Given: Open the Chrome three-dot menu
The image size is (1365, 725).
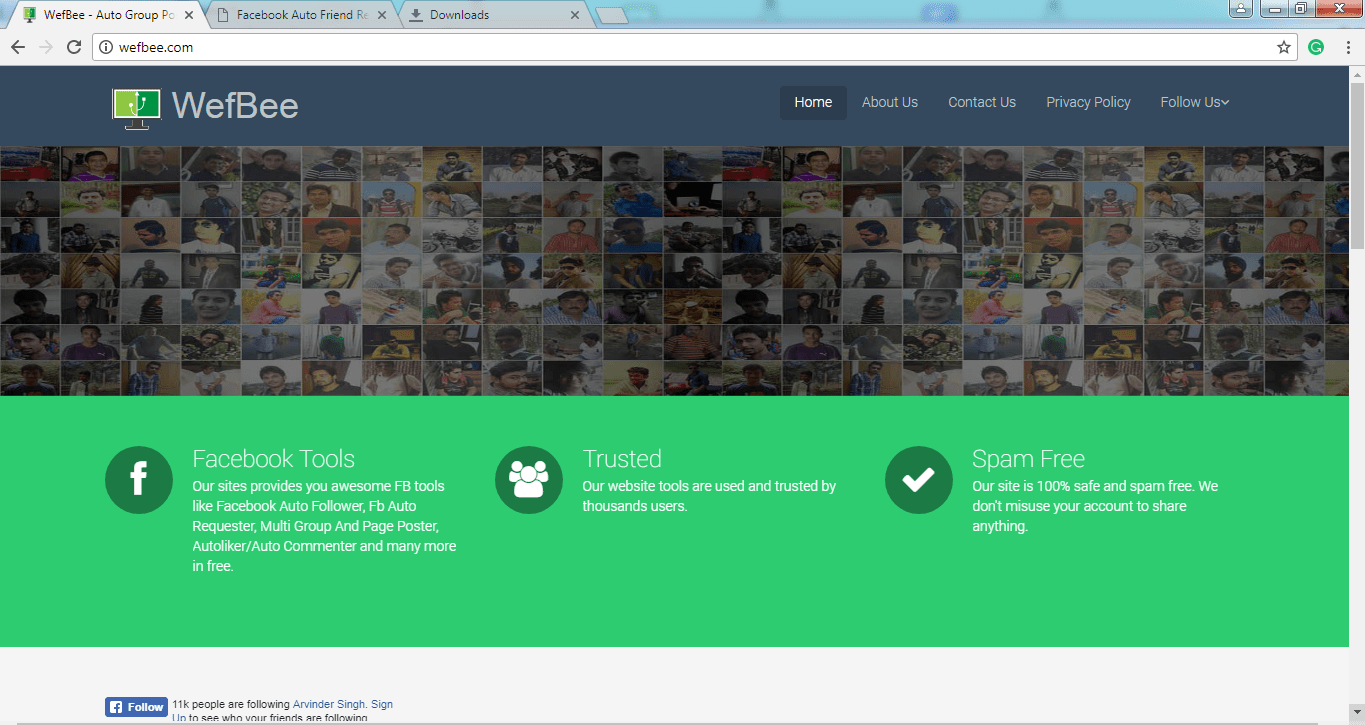Looking at the screenshot, I should tap(1347, 47).
